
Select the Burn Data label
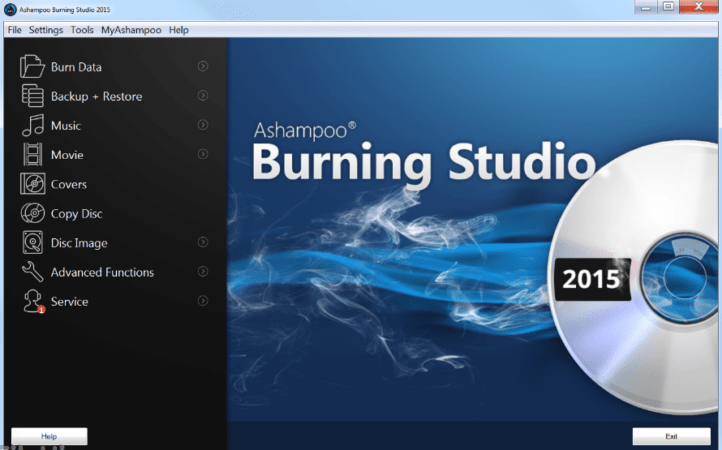(x=76, y=67)
